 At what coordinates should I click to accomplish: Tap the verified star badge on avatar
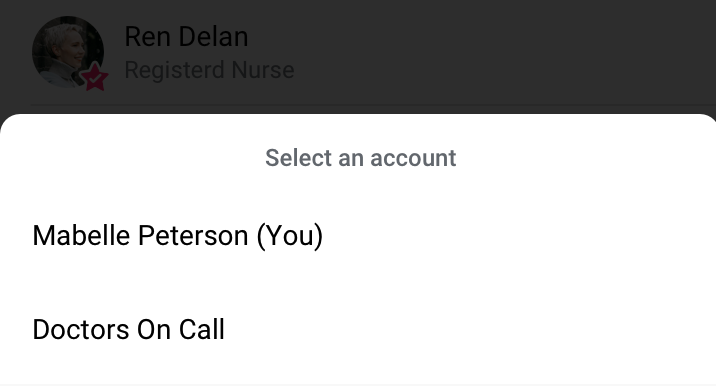tap(94, 77)
